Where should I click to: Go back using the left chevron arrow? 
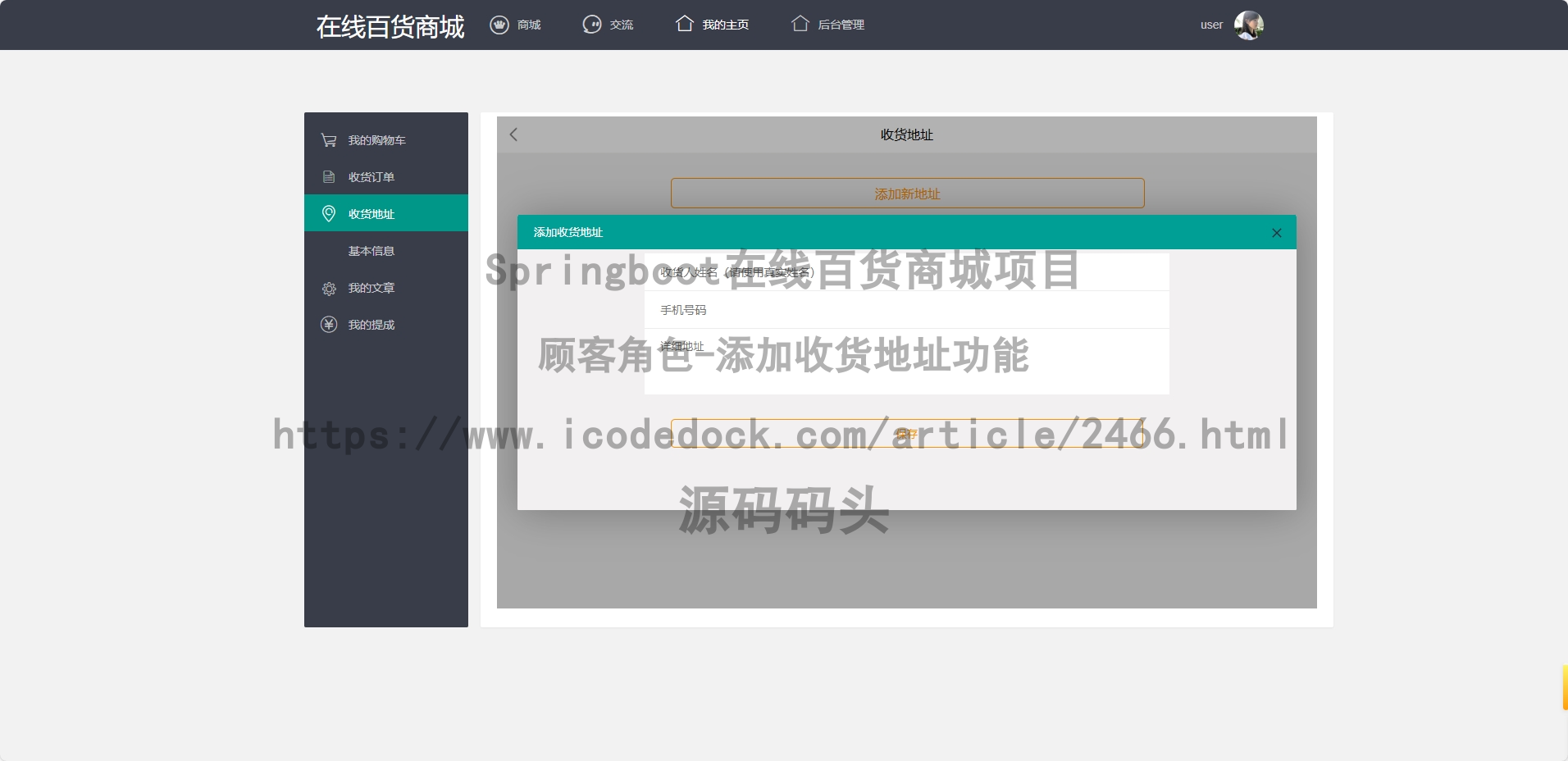[x=513, y=134]
